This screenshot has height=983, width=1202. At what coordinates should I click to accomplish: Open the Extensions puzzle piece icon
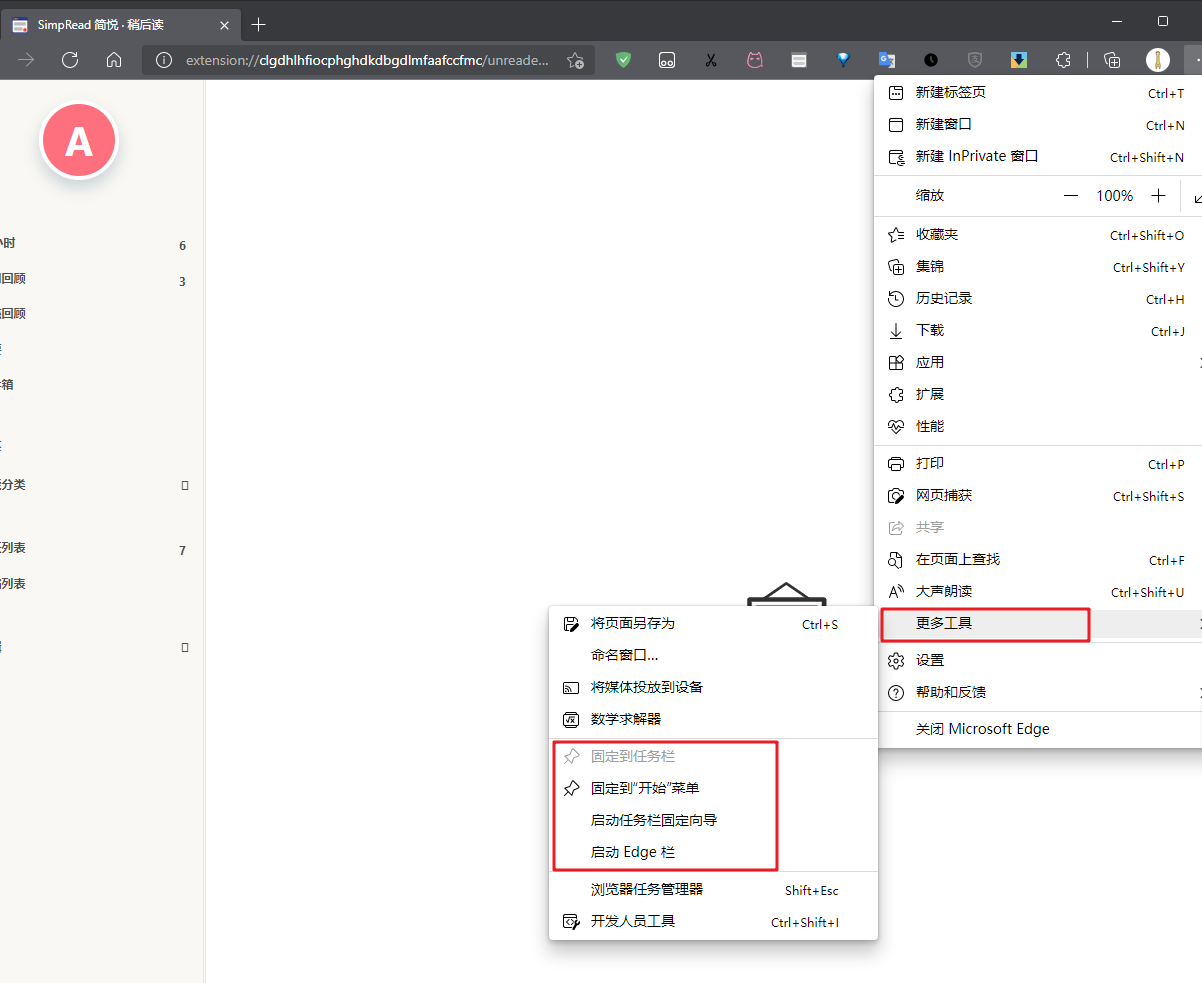tap(1063, 60)
